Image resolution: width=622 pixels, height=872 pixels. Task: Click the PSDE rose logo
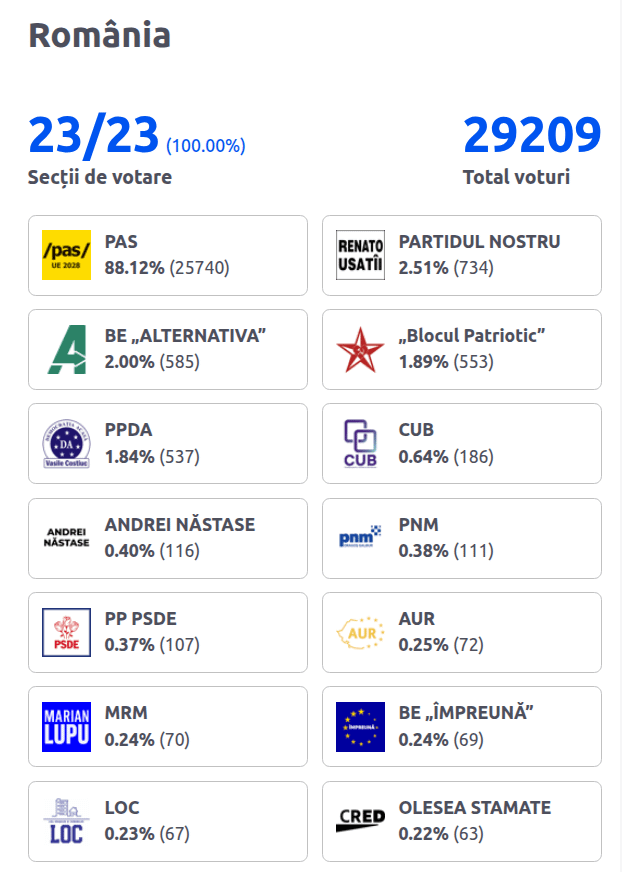point(66,632)
